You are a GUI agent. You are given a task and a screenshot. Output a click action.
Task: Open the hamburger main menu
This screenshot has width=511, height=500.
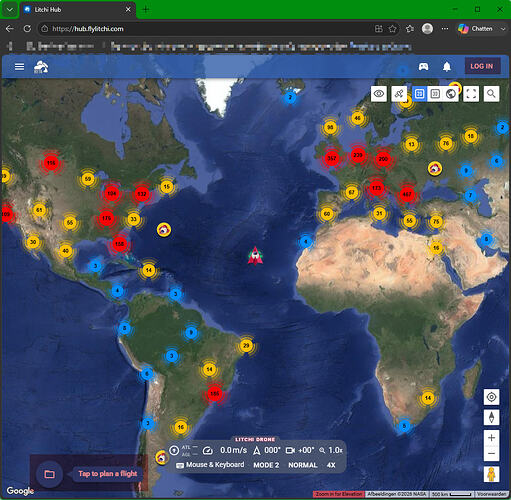(19, 67)
